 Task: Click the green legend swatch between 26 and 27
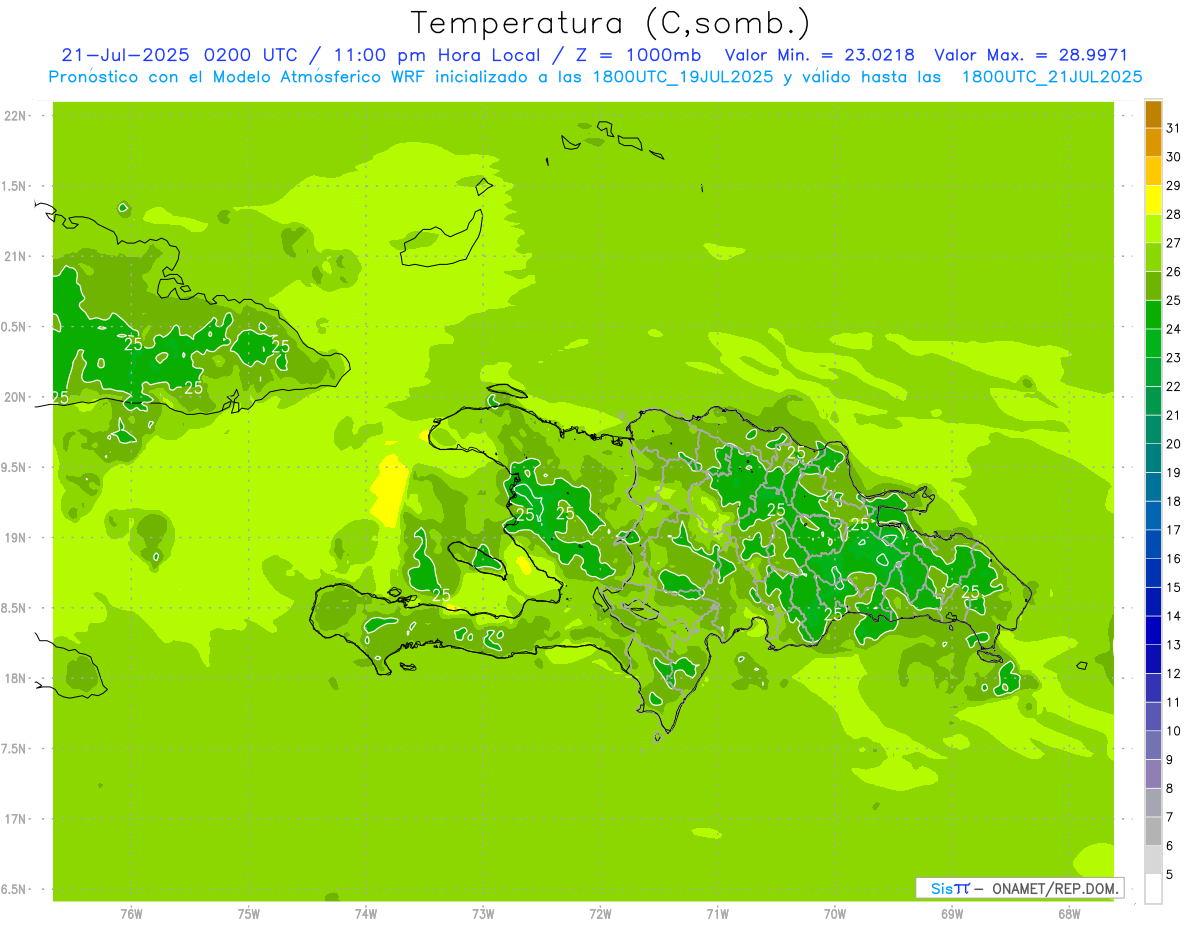(1153, 258)
